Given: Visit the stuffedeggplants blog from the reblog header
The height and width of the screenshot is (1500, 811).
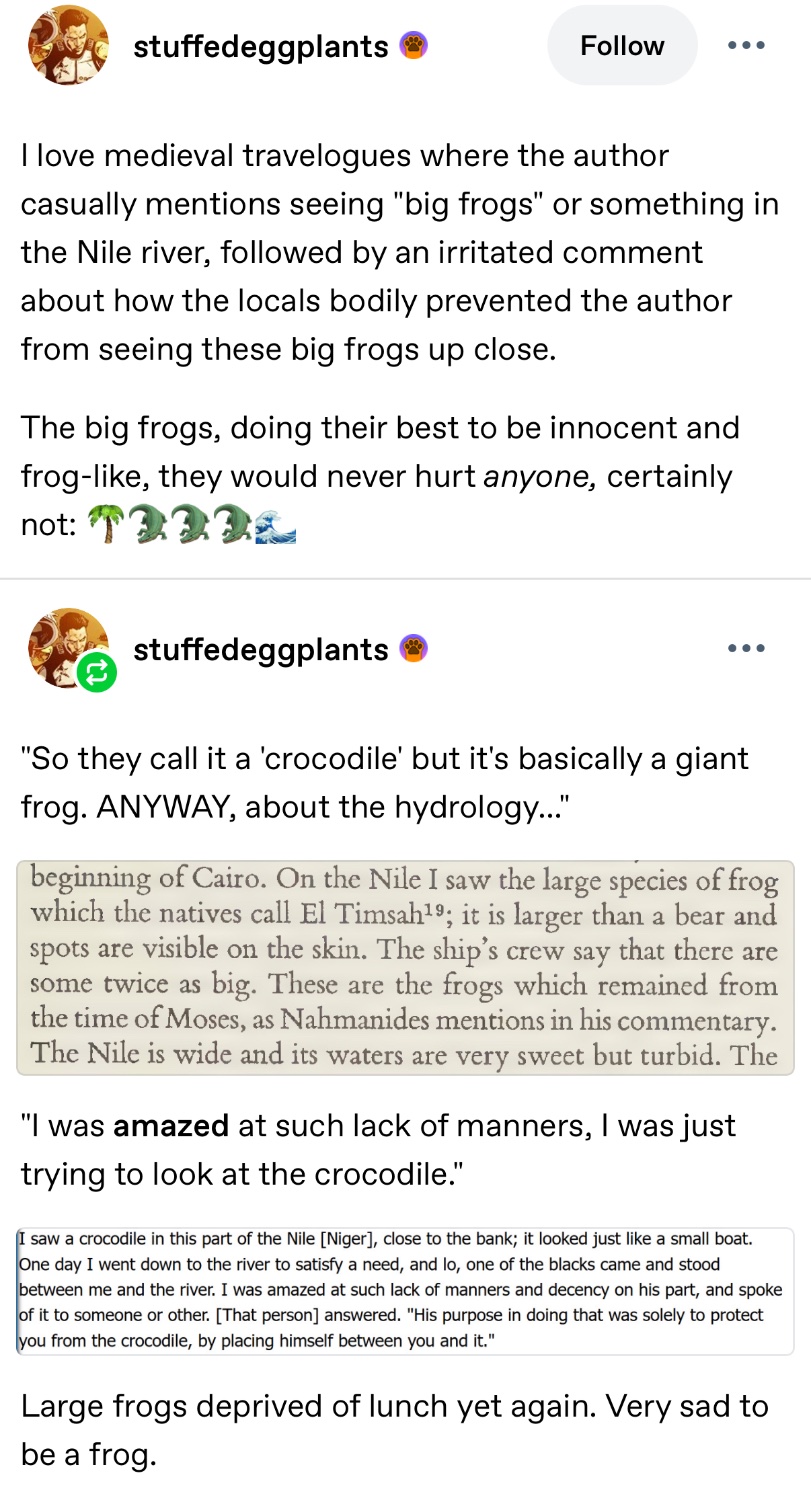Looking at the screenshot, I should point(261,650).
